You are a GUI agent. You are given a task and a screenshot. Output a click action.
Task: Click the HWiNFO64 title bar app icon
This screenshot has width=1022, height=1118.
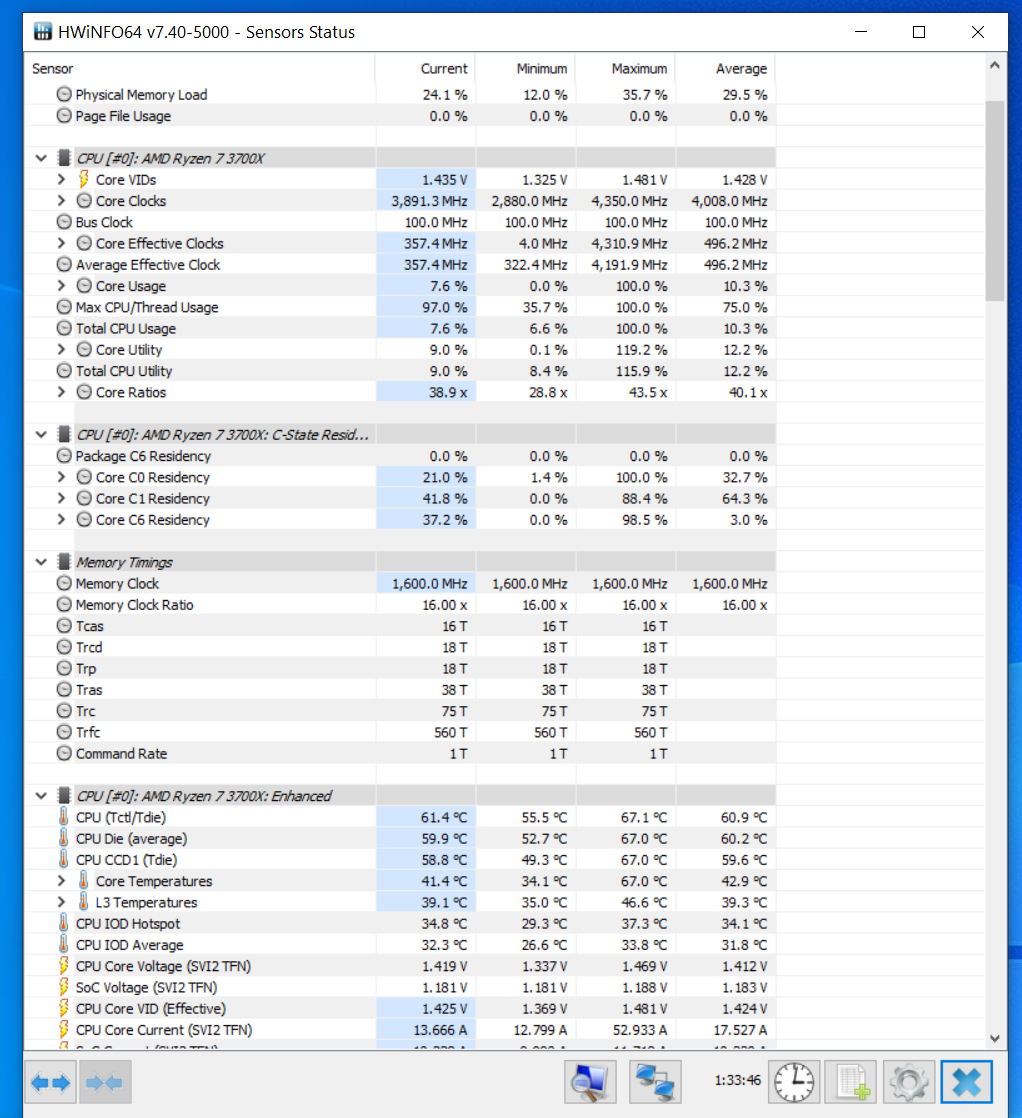[x=43, y=31]
